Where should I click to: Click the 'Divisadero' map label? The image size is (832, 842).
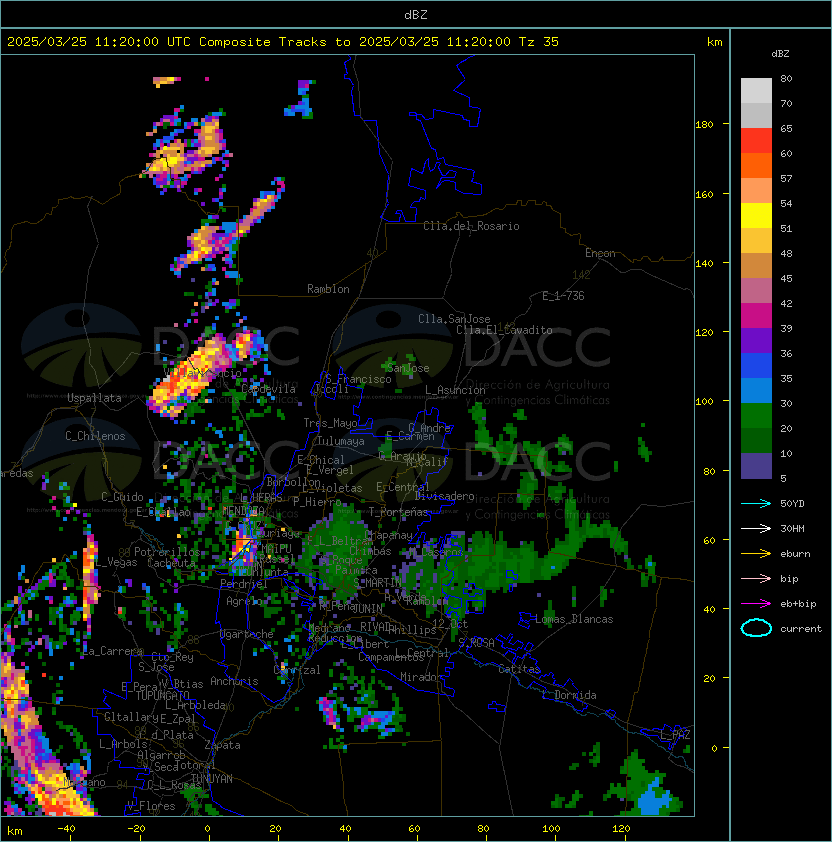(x=444, y=496)
